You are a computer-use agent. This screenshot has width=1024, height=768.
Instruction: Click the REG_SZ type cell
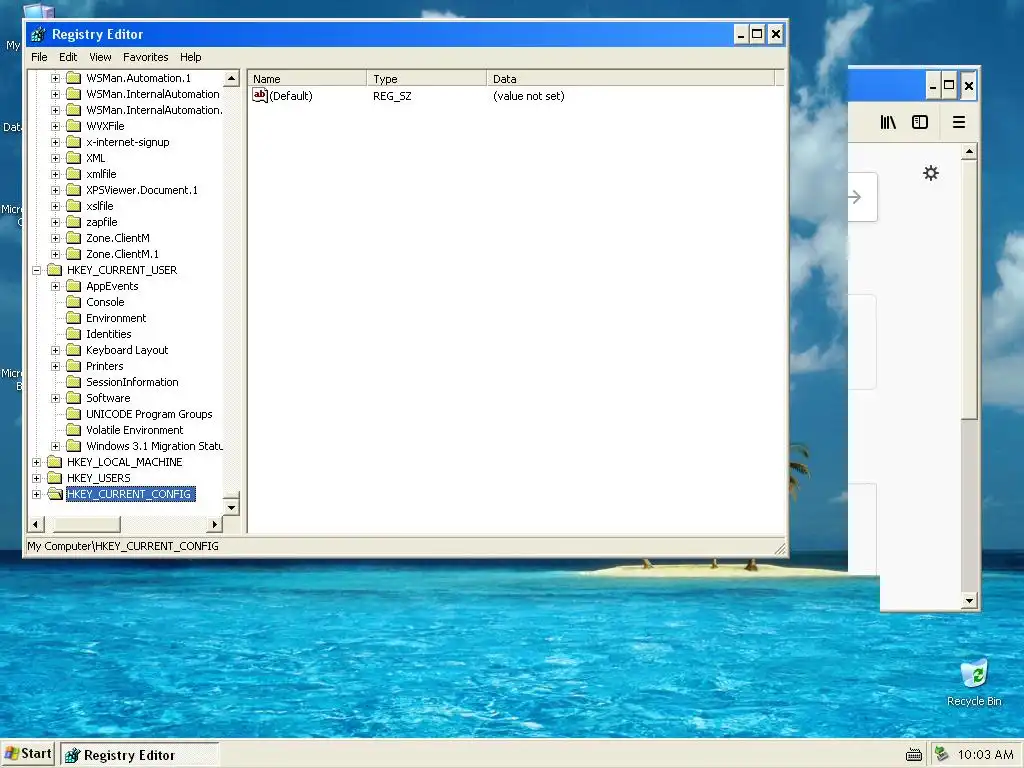[392, 96]
